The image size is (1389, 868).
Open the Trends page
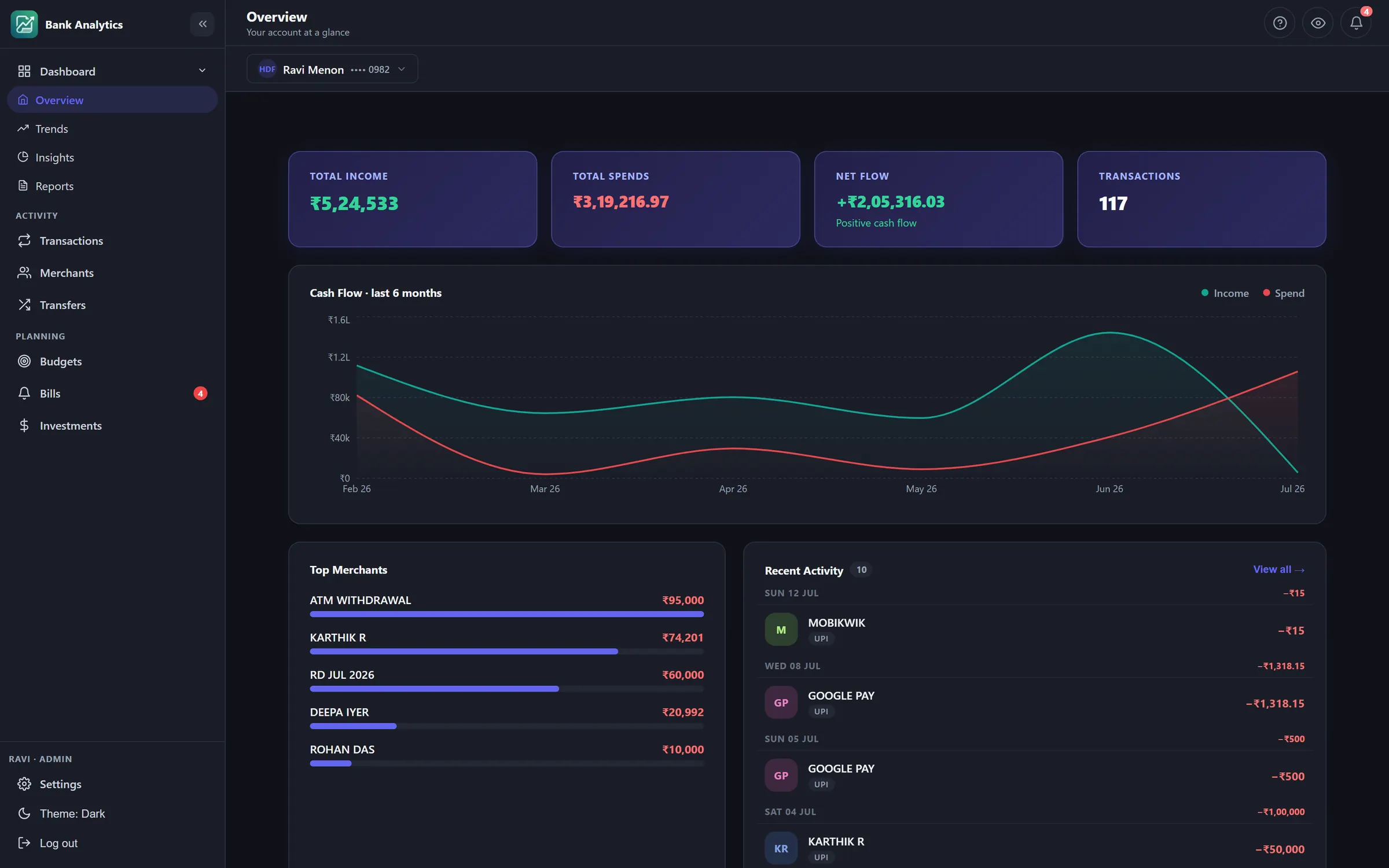pos(112,128)
